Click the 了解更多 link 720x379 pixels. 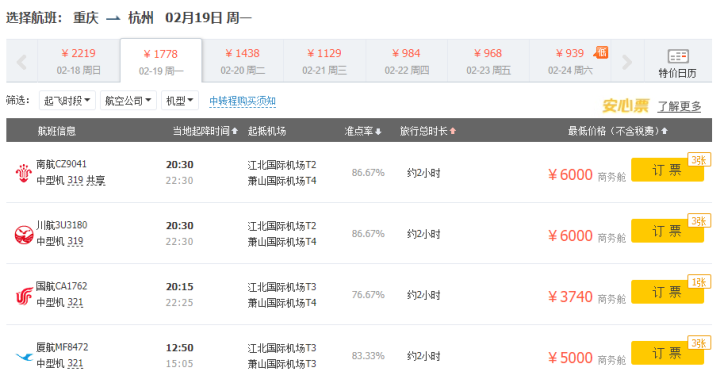pyautogui.click(x=679, y=107)
